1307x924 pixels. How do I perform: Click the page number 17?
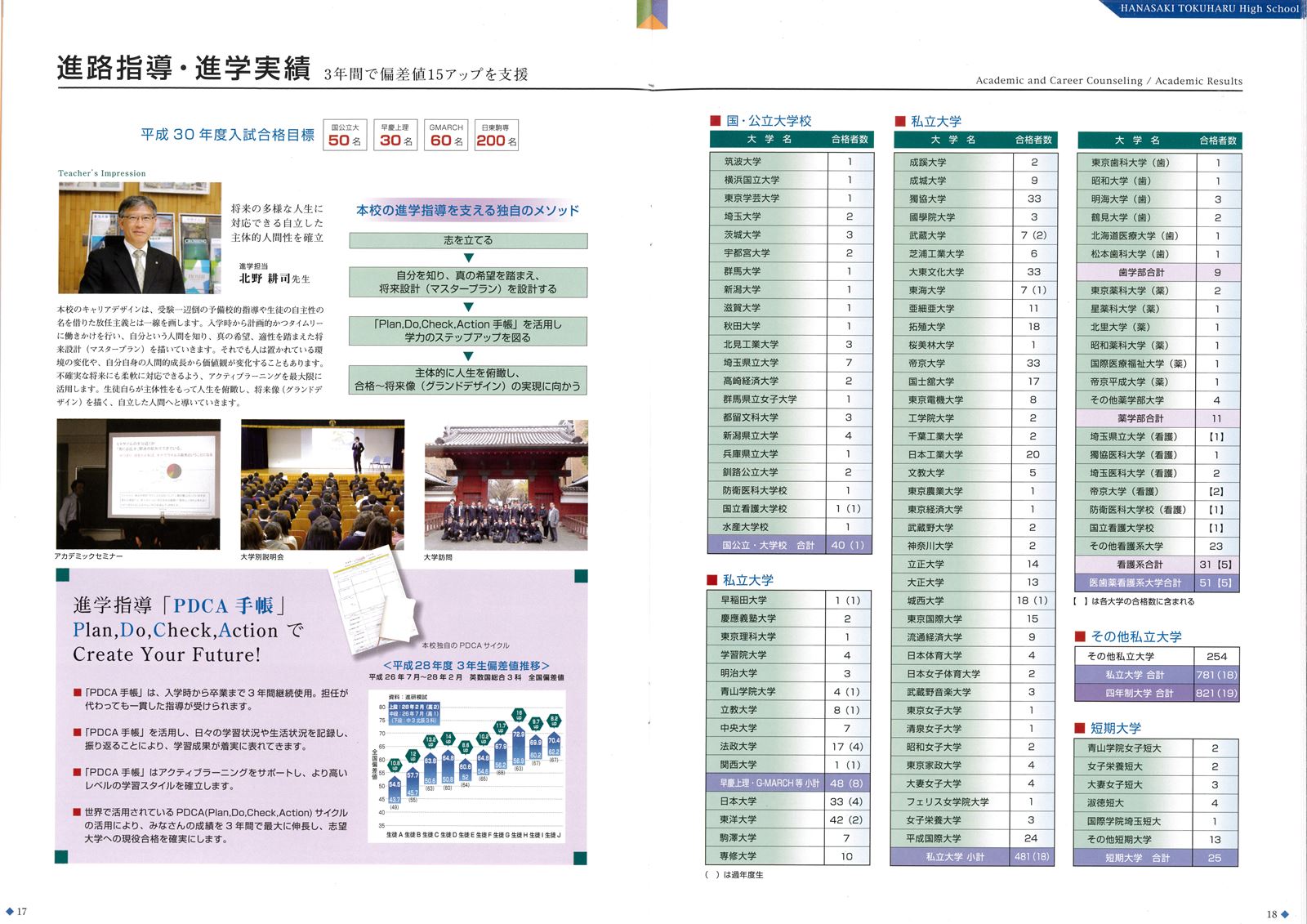coord(22,912)
